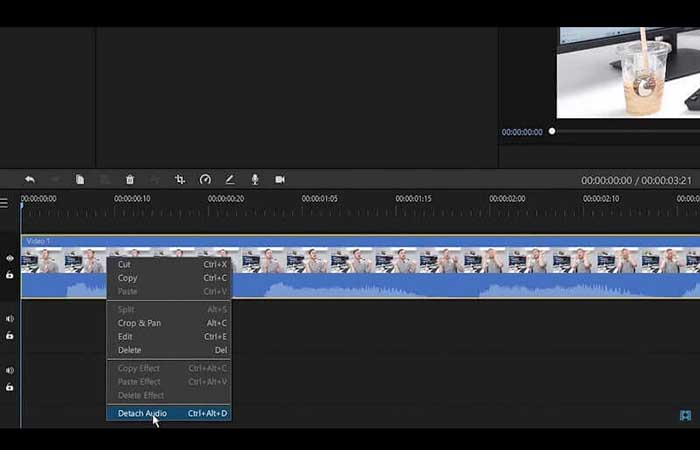Click the microphone voiceover icon
700x450 pixels.
point(255,179)
